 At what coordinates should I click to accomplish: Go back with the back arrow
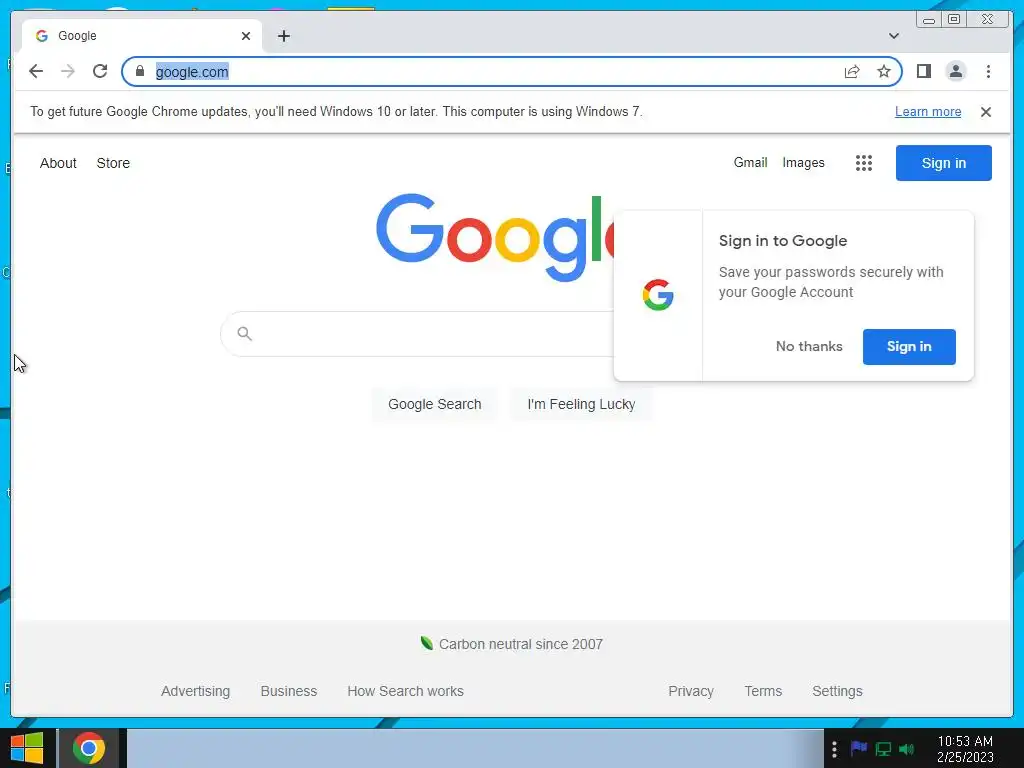pyautogui.click(x=36, y=71)
